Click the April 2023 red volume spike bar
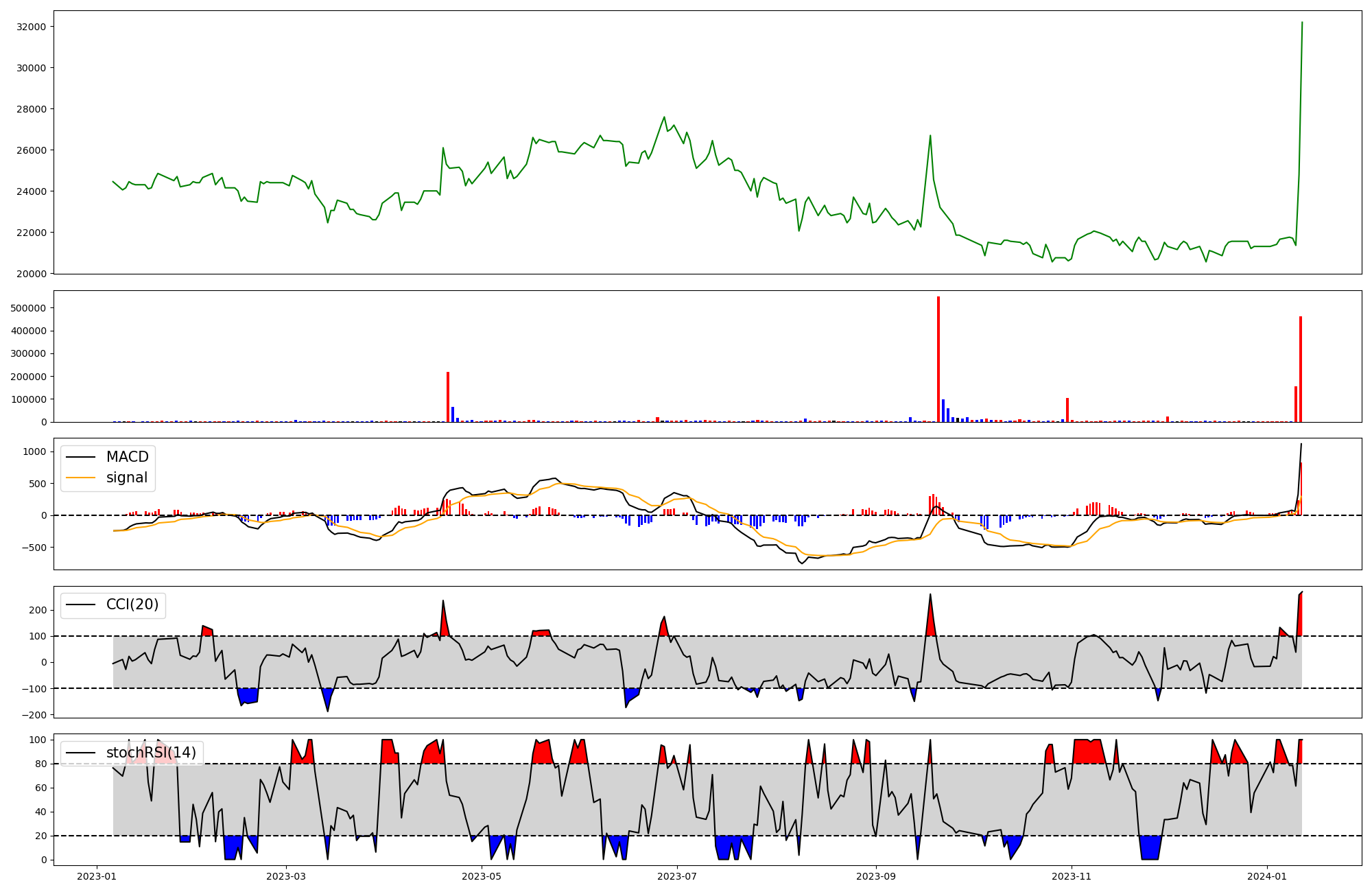1372x892 pixels. click(448, 397)
